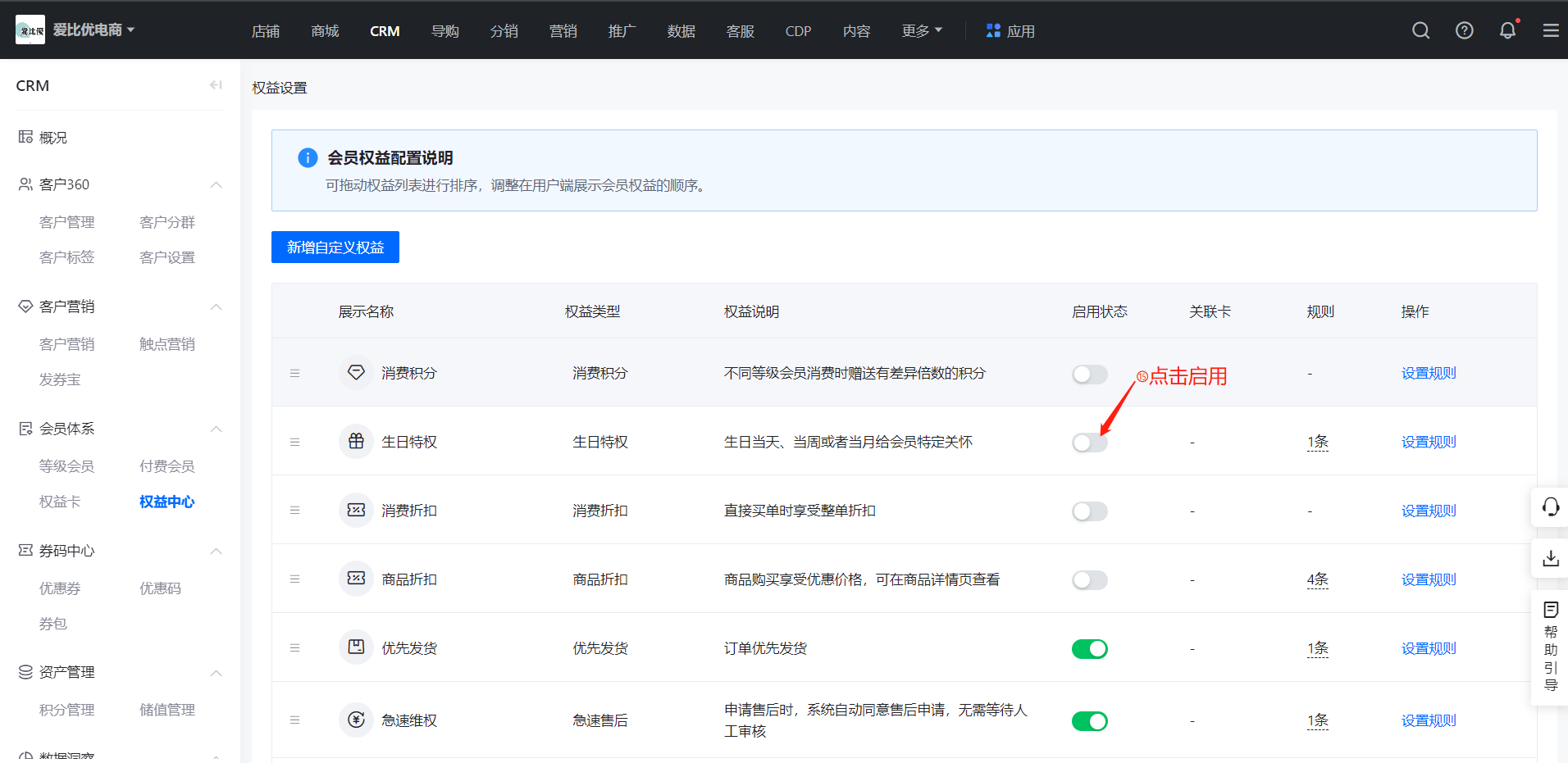
Task: Click the 资产管理 stack icon
Action: 25,672
